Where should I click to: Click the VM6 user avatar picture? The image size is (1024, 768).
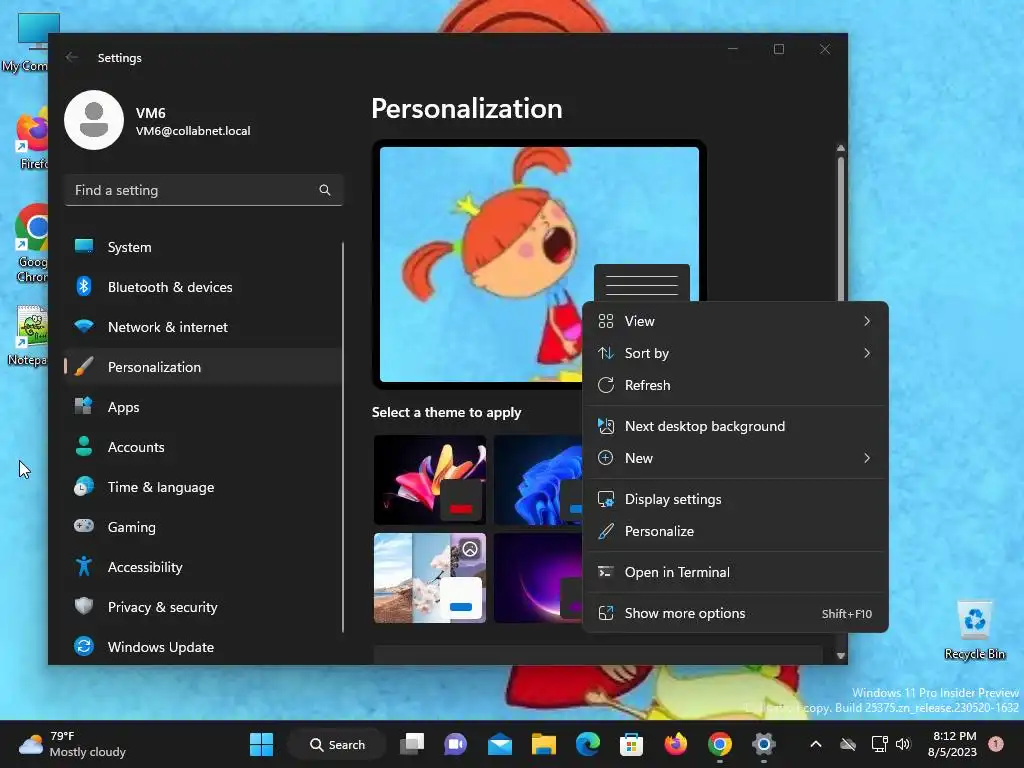pyautogui.click(x=94, y=120)
